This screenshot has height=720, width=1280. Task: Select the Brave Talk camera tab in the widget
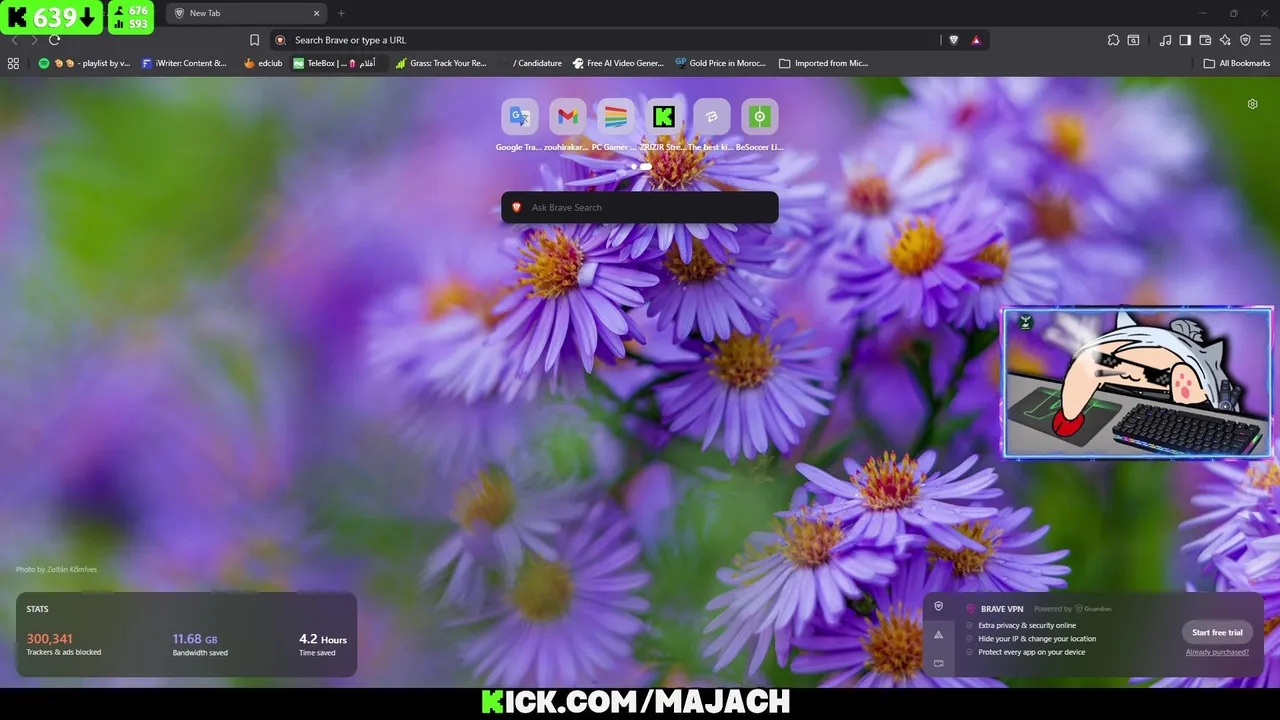click(x=938, y=663)
